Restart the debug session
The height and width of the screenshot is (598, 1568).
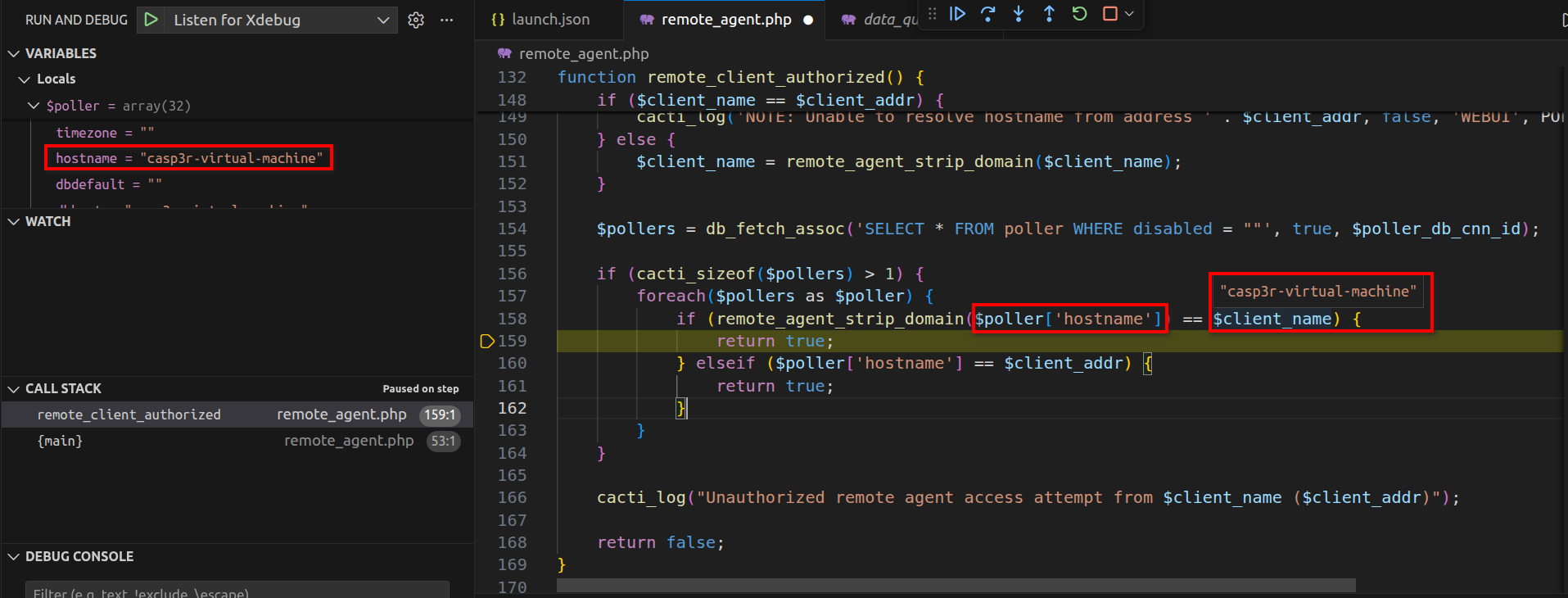(1079, 14)
